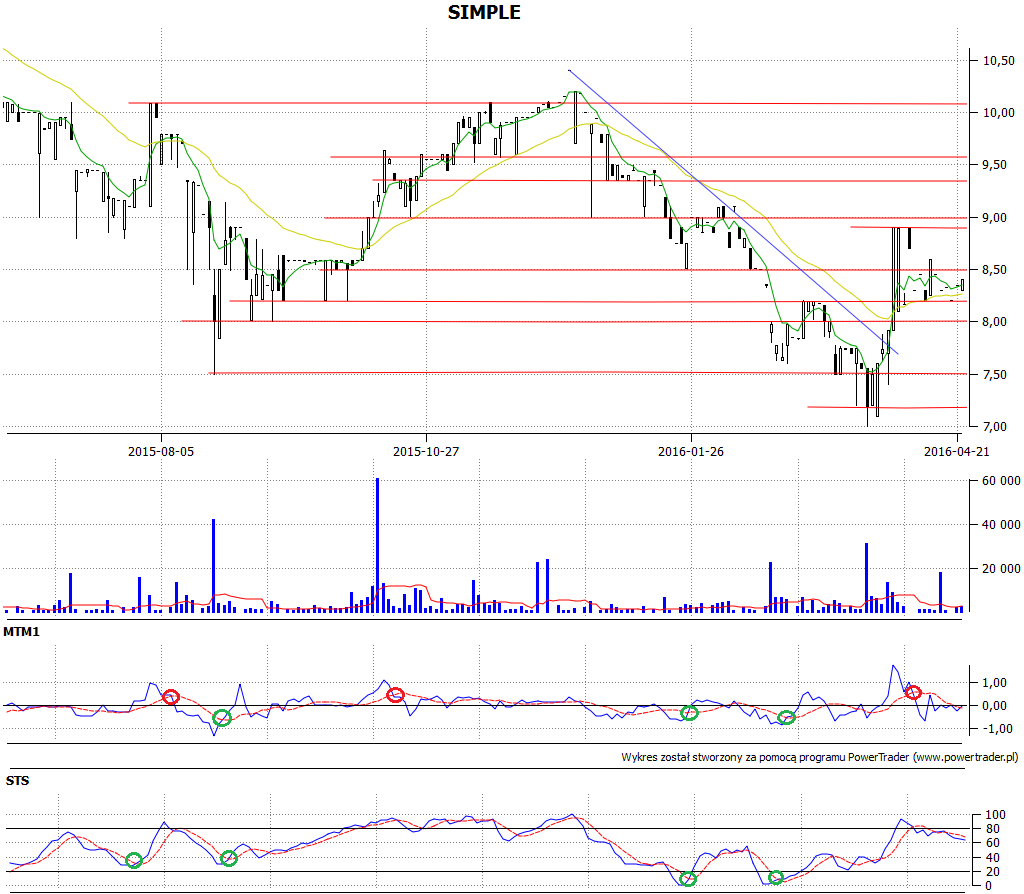This screenshot has height=894, width=1024.
Task: Click the 60 000 volume axis label
Action: tap(1001, 481)
